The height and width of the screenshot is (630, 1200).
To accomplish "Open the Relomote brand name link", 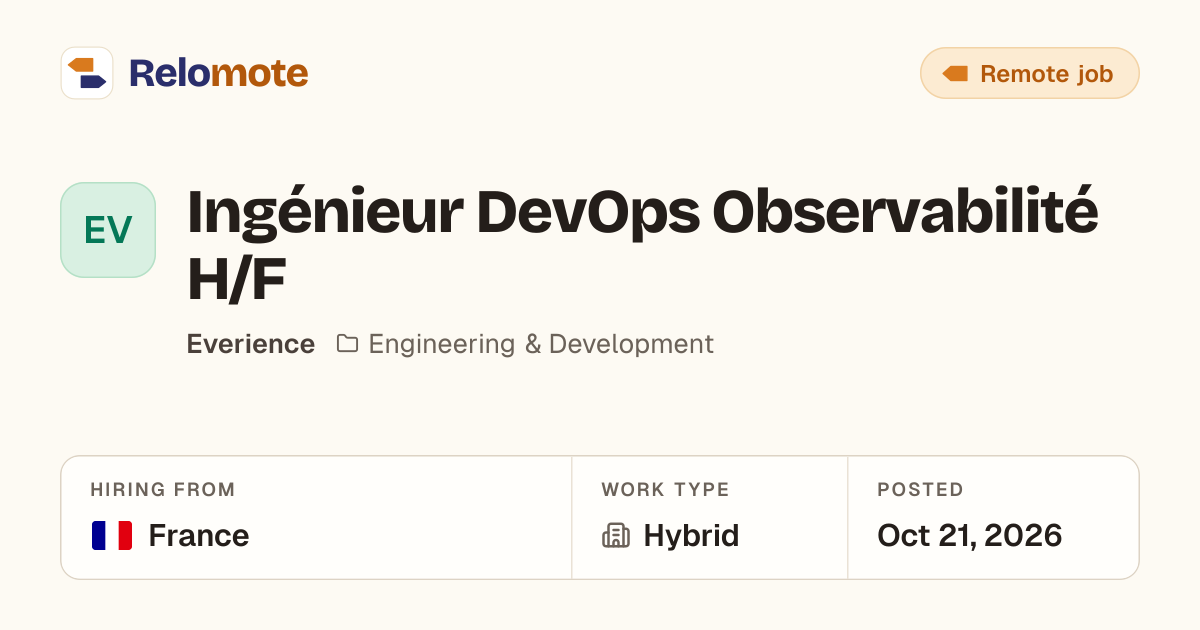I will click(x=218, y=73).
